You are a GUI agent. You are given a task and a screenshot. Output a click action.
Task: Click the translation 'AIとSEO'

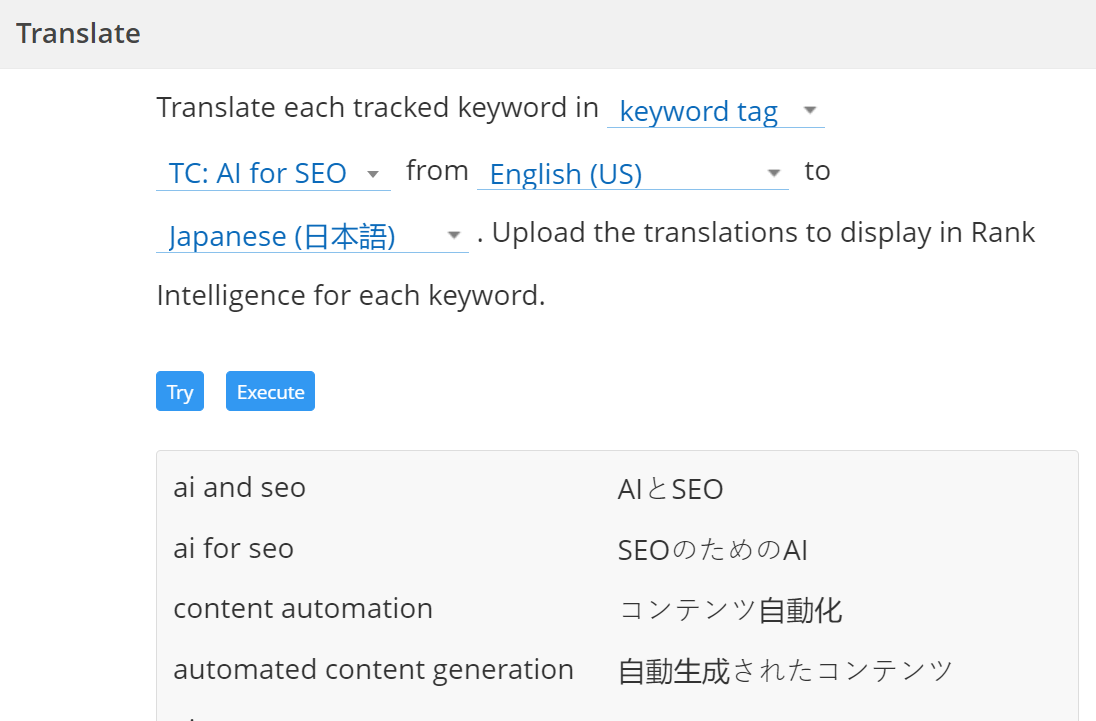point(670,489)
